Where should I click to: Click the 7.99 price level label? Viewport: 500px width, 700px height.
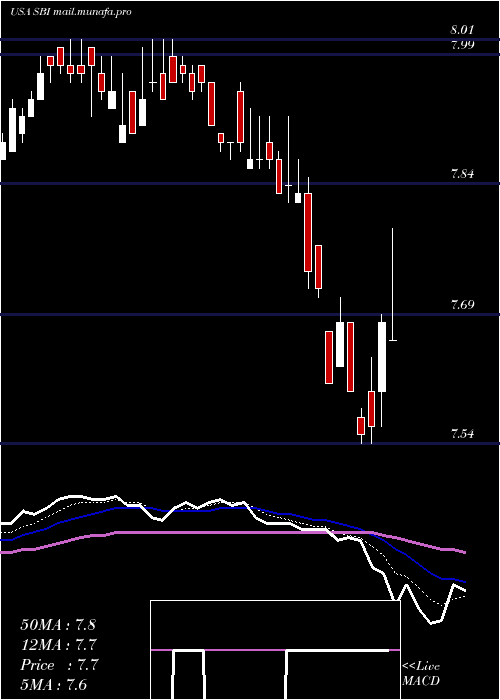(x=462, y=45)
